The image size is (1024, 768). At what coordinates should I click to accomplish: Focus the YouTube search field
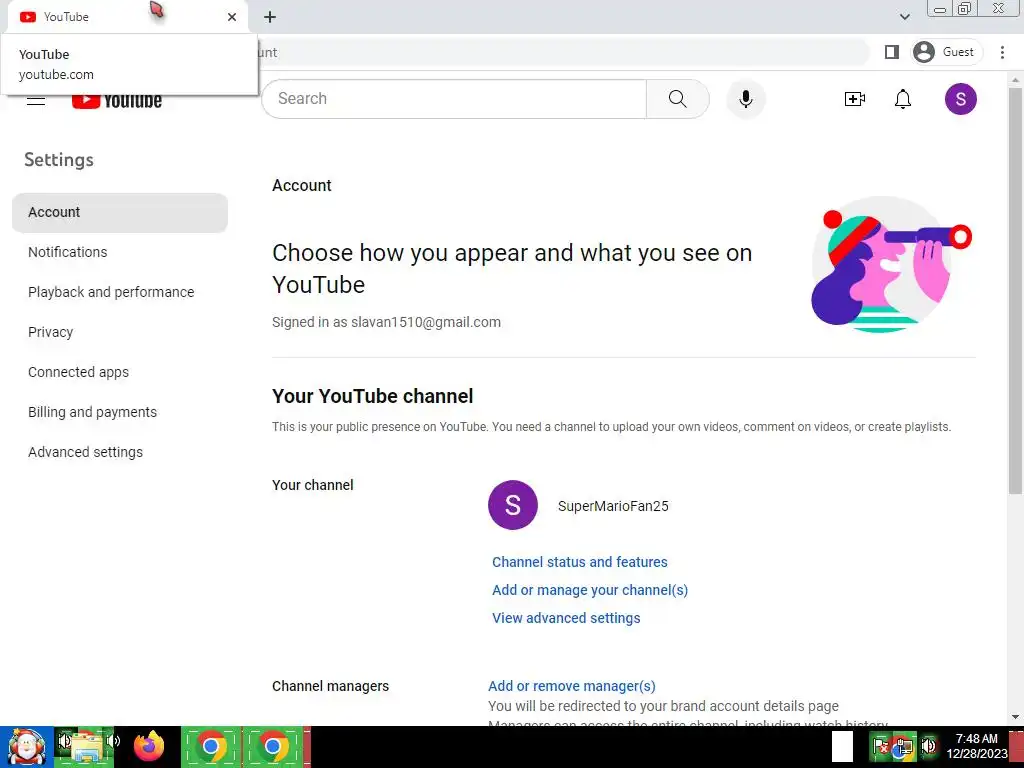click(x=454, y=99)
